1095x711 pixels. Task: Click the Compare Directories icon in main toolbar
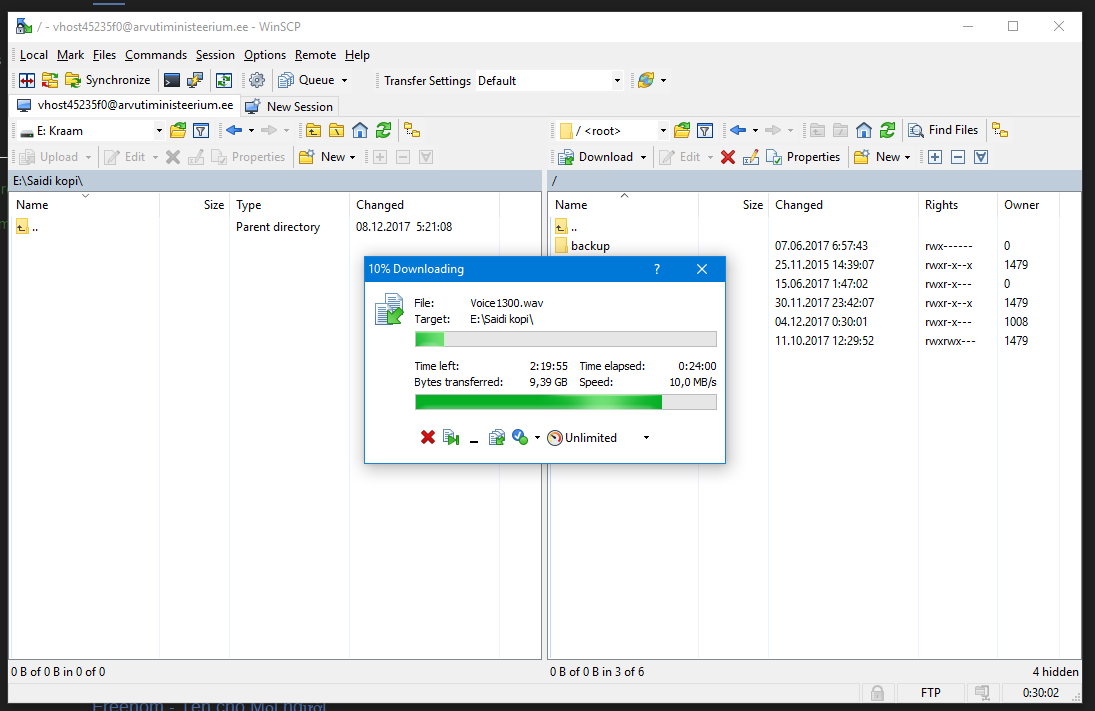27,80
